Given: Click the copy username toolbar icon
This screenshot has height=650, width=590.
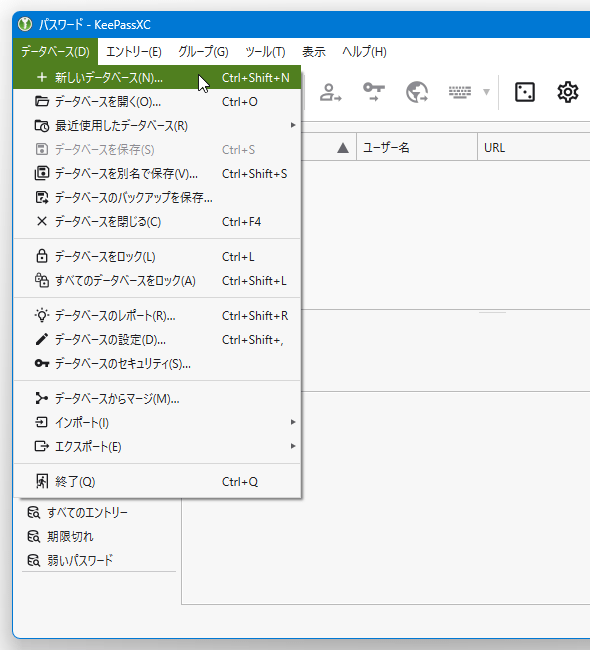Looking at the screenshot, I should 330,92.
